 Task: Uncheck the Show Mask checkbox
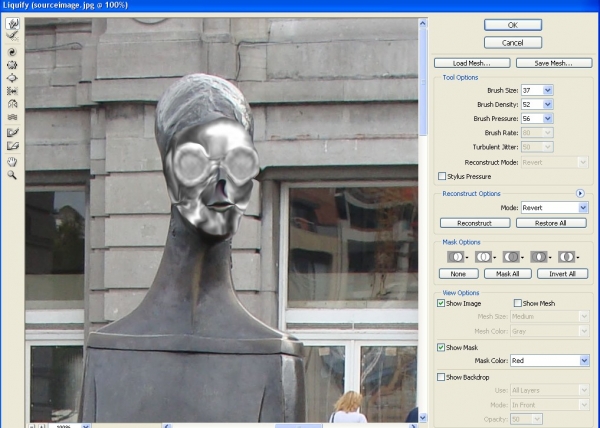[x=441, y=347]
